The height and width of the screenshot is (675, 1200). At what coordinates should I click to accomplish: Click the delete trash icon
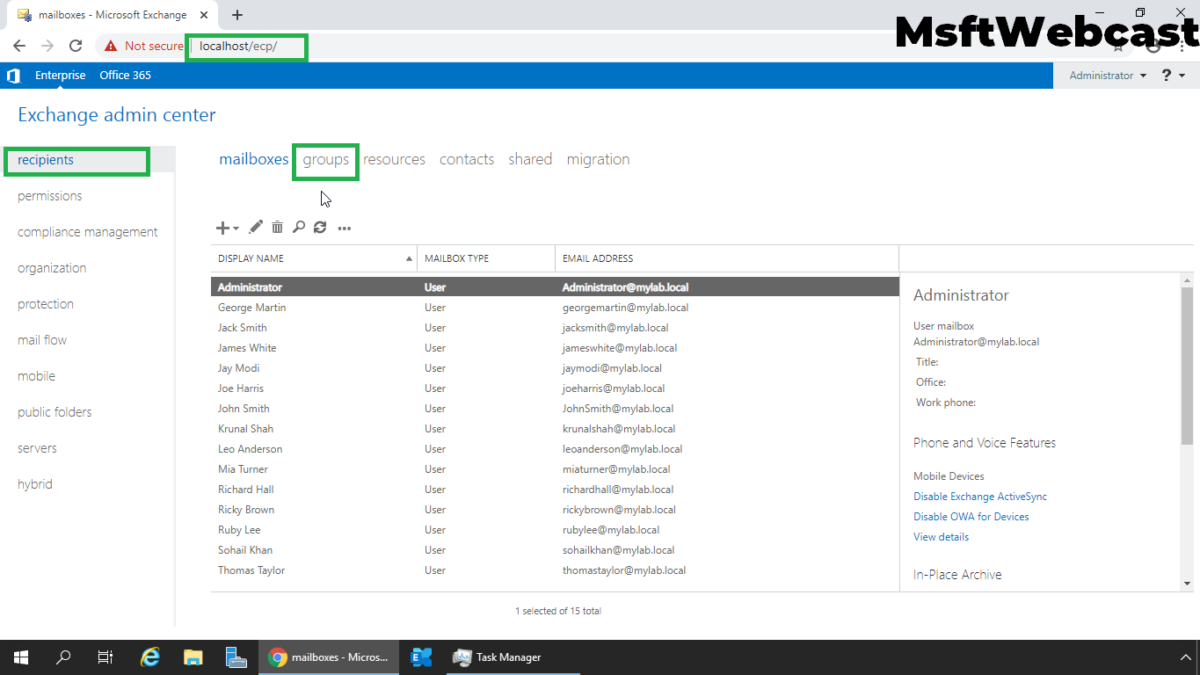(x=277, y=227)
